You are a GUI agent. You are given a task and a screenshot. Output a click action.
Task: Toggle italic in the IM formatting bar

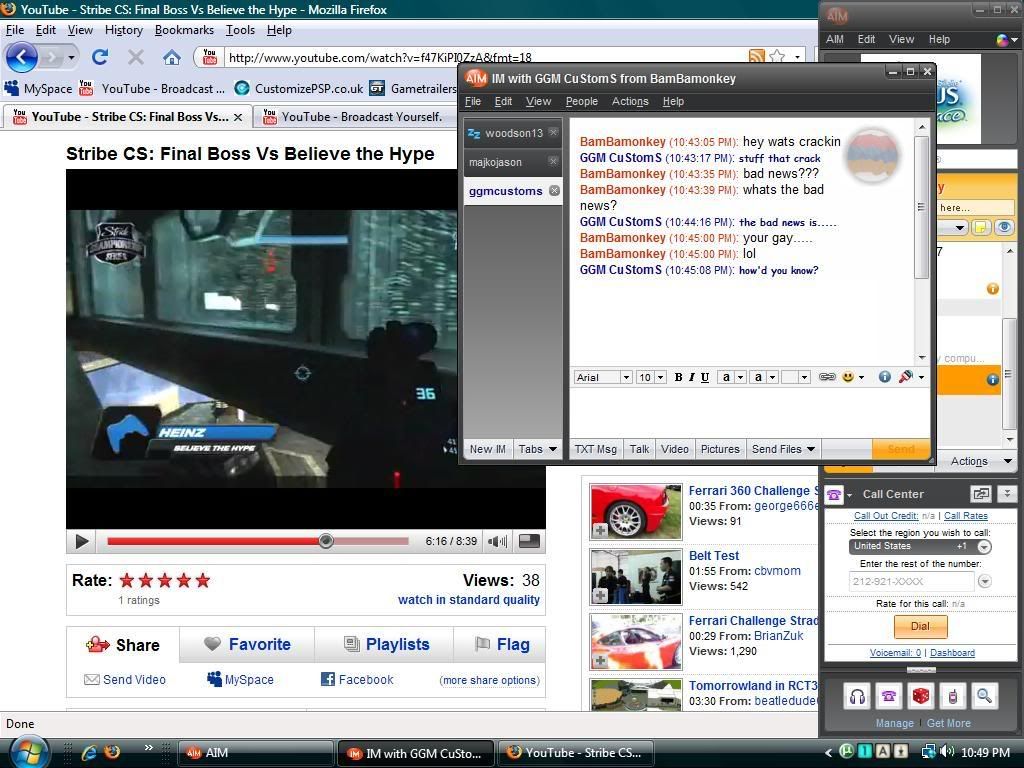coord(692,377)
